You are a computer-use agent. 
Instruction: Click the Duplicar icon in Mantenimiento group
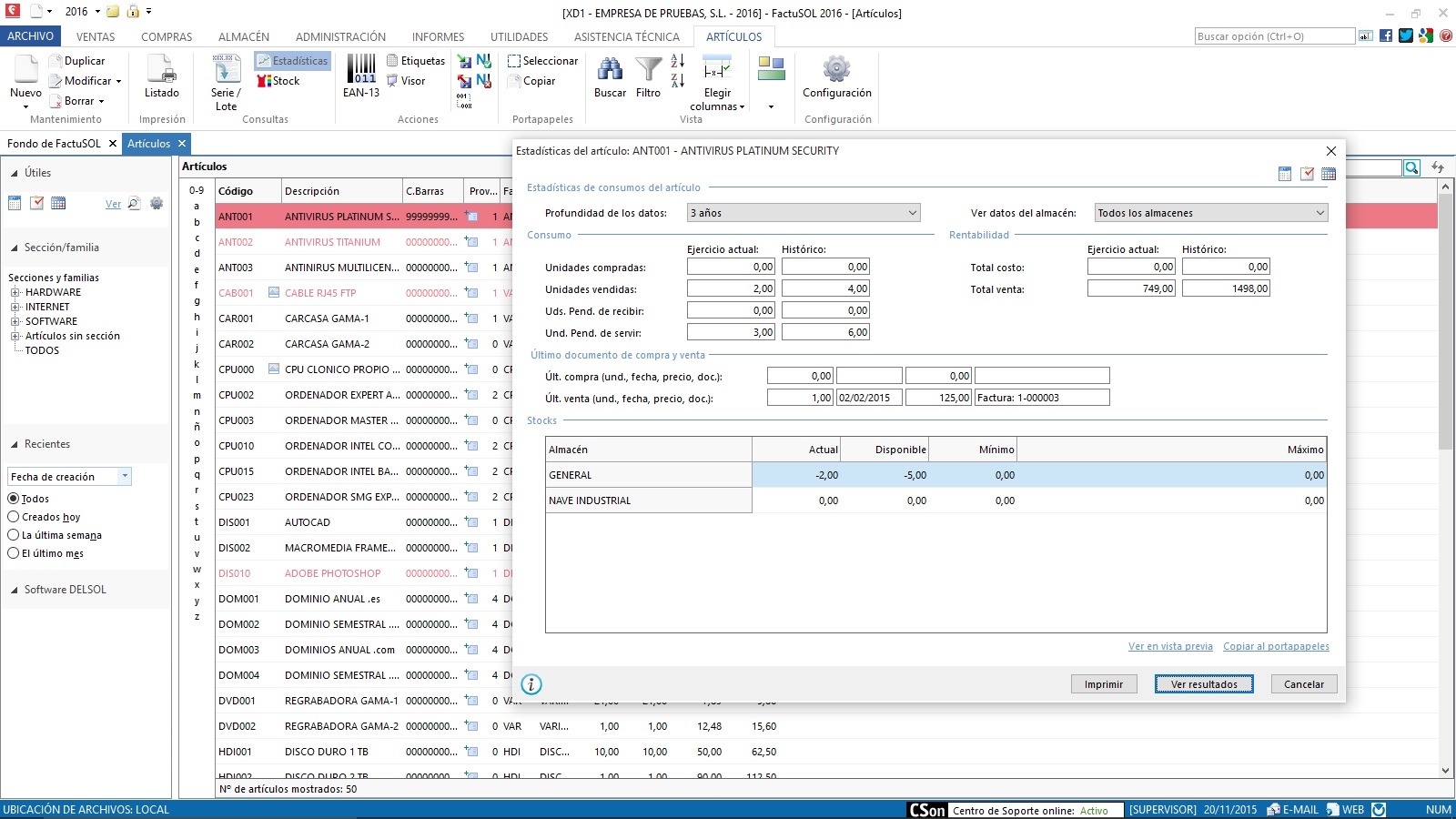(x=56, y=61)
